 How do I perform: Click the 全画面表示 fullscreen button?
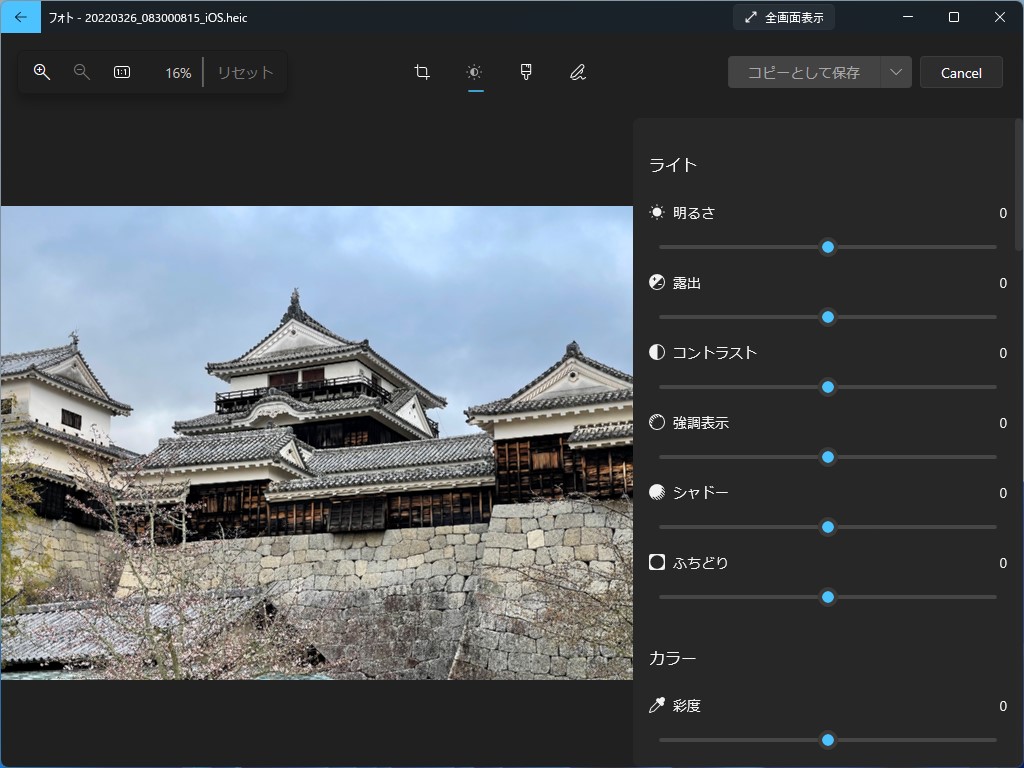point(784,17)
